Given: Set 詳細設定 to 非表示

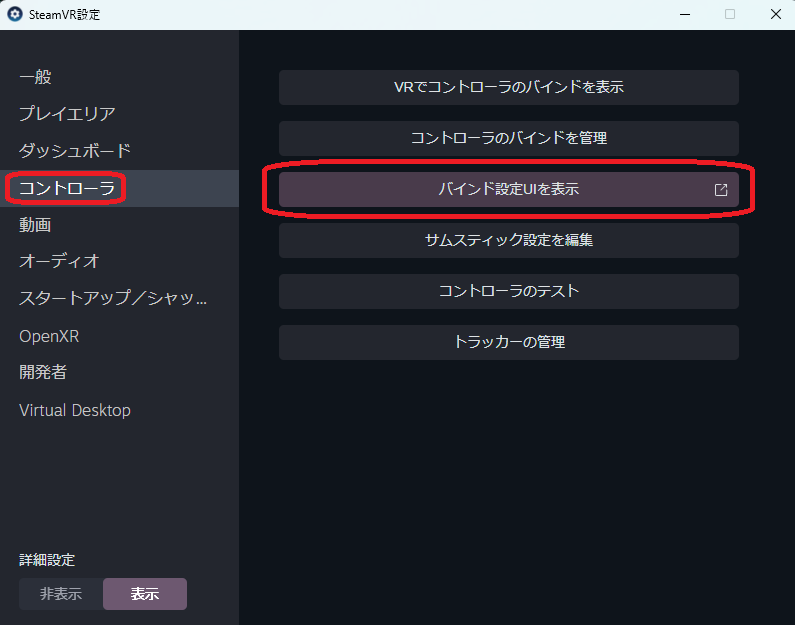Looking at the screenshot, I should [x=61, y=594].
